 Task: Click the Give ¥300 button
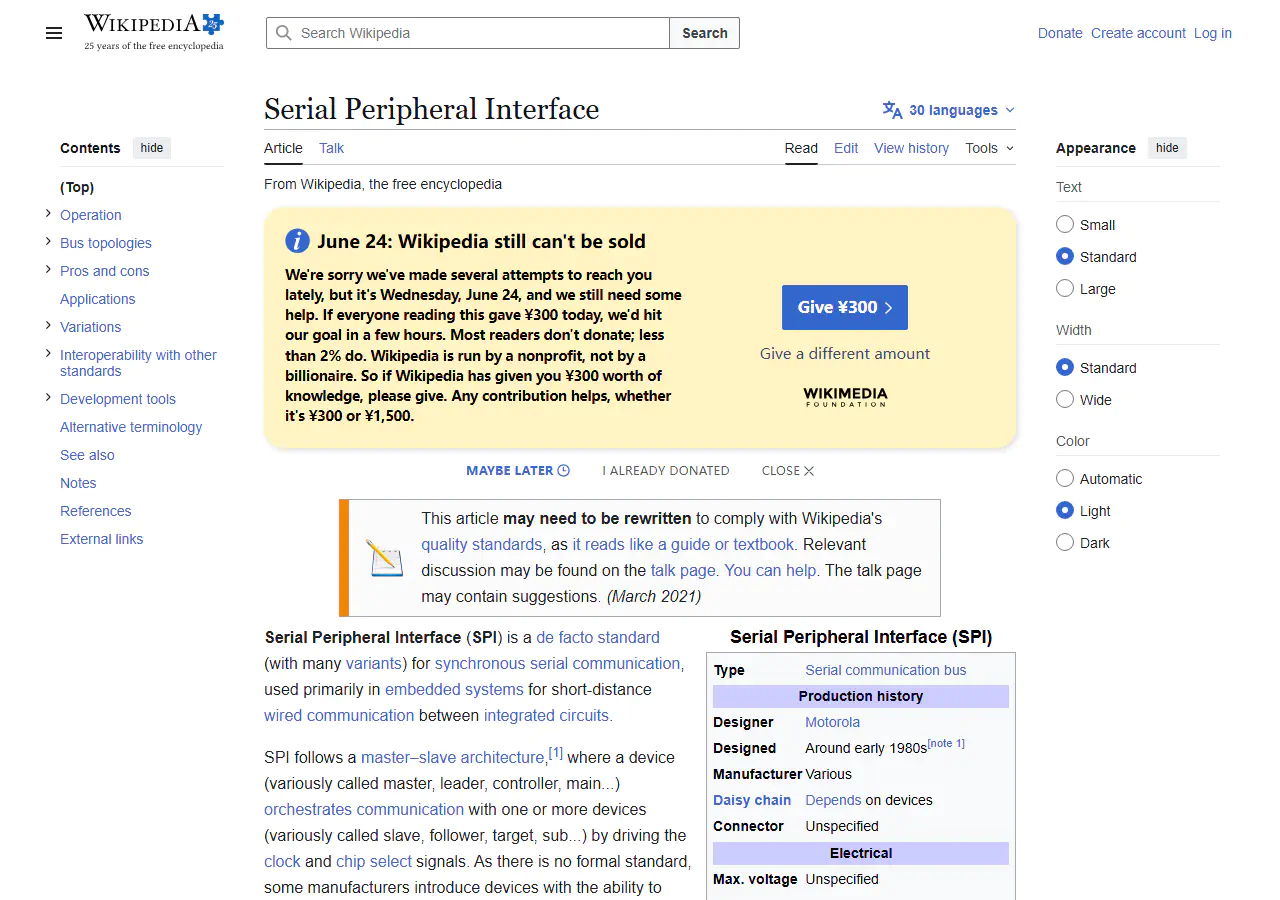pyautogui.click(x=845, y=307)
